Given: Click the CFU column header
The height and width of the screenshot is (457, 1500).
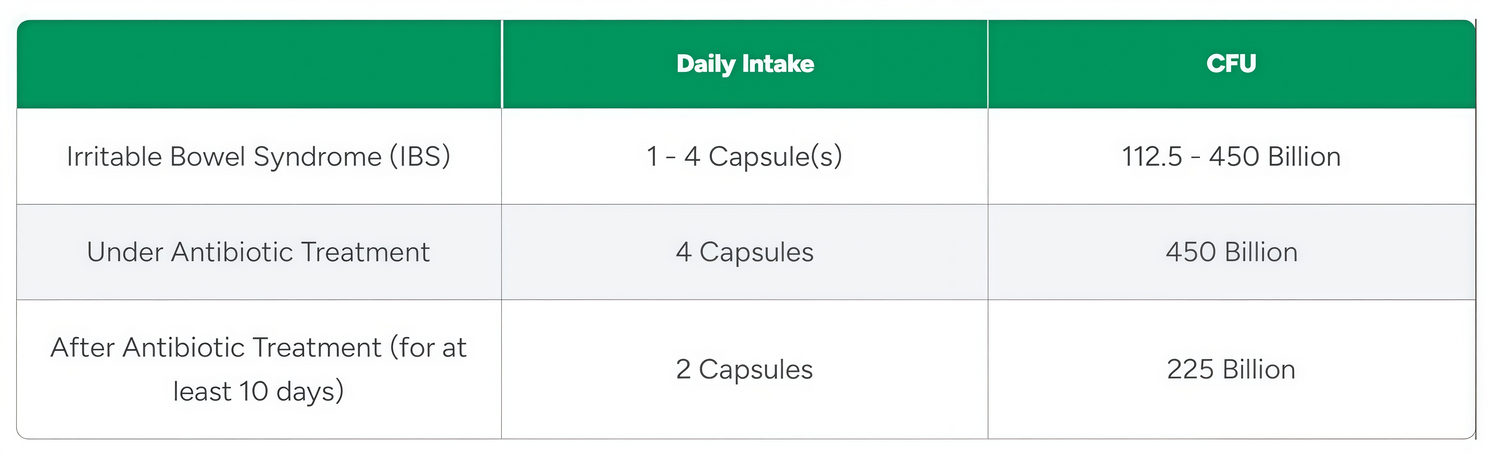Looking at the screenshot, I should pyautogui.click(x=1231, y=64).
